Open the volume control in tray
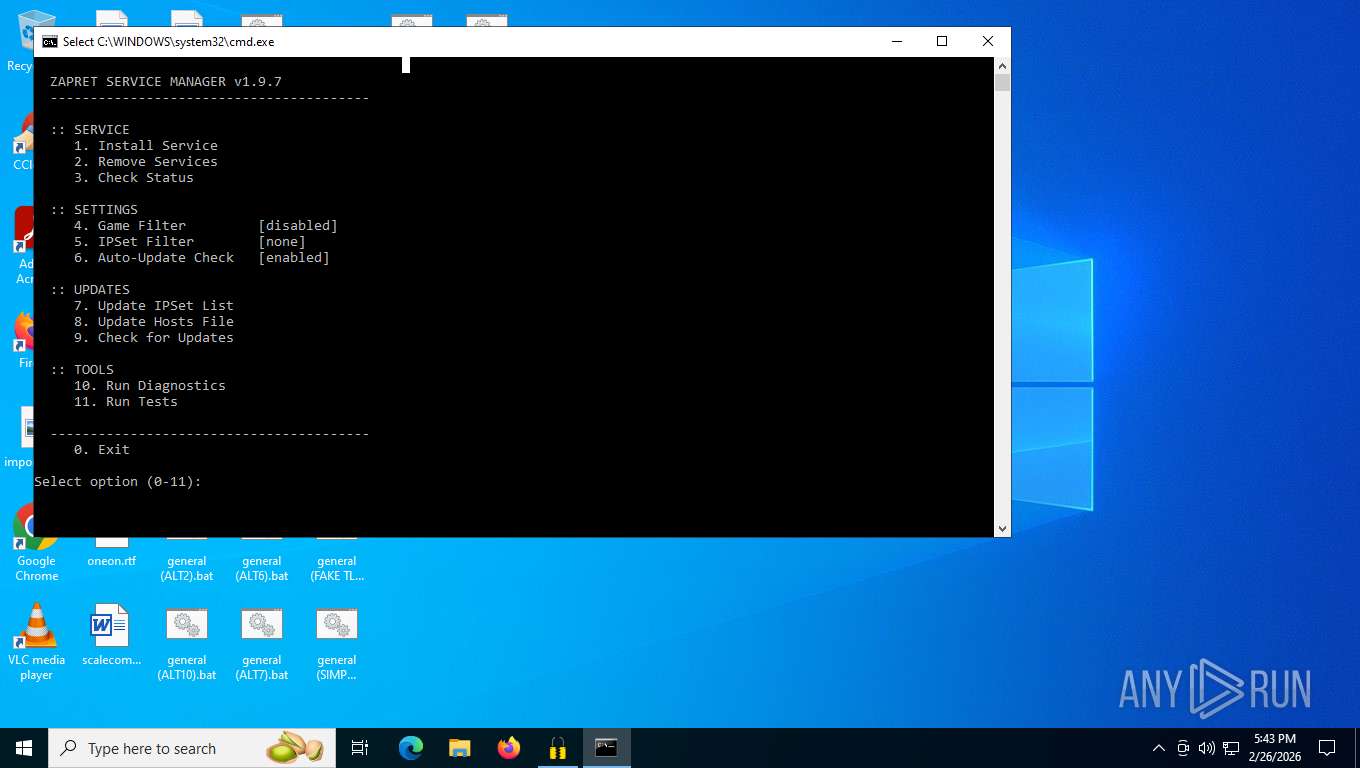1360x768 pixels. [1206, 748]
